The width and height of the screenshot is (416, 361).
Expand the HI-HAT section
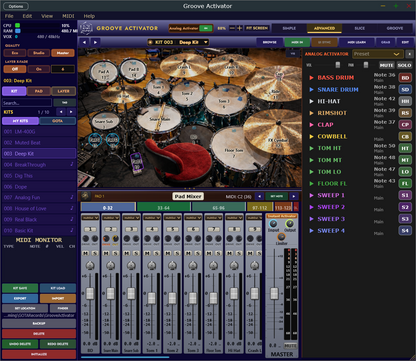click(311, 101)
